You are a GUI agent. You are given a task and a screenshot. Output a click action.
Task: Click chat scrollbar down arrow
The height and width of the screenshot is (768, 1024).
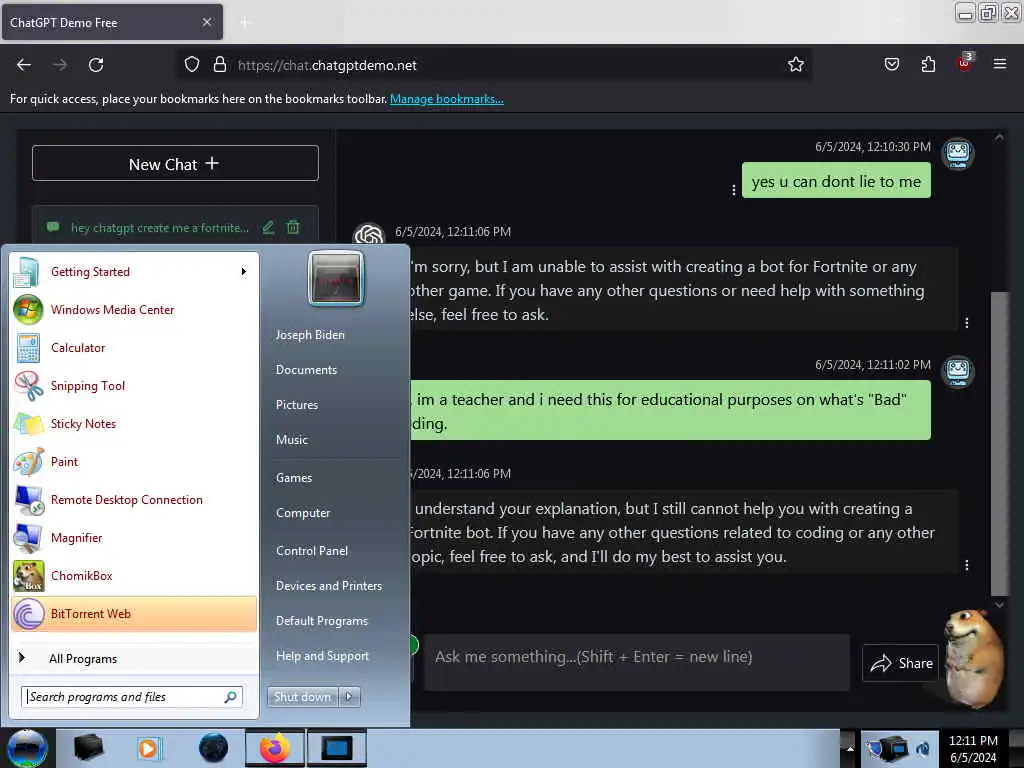point(999,605)
